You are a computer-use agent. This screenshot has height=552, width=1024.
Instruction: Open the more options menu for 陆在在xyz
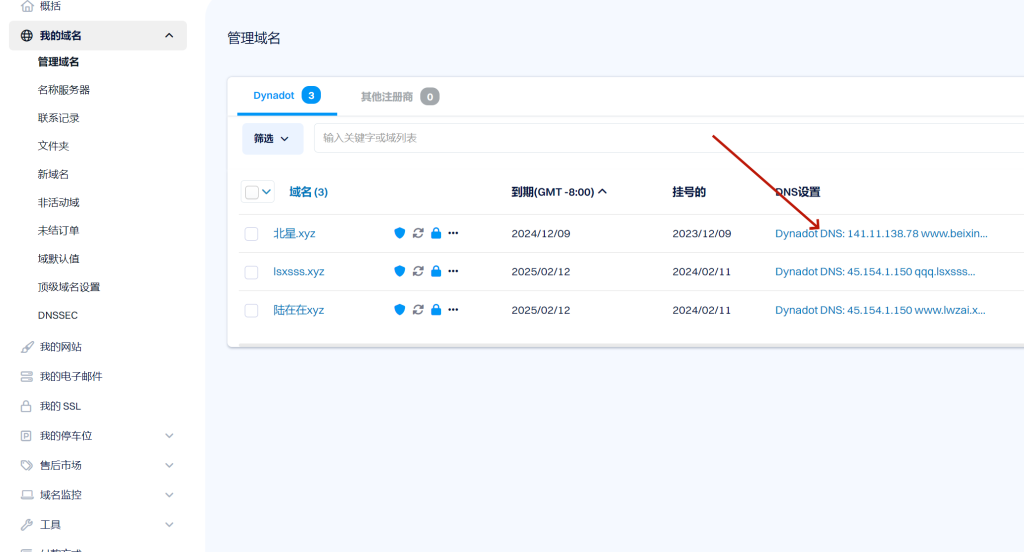tap(453, 310)
